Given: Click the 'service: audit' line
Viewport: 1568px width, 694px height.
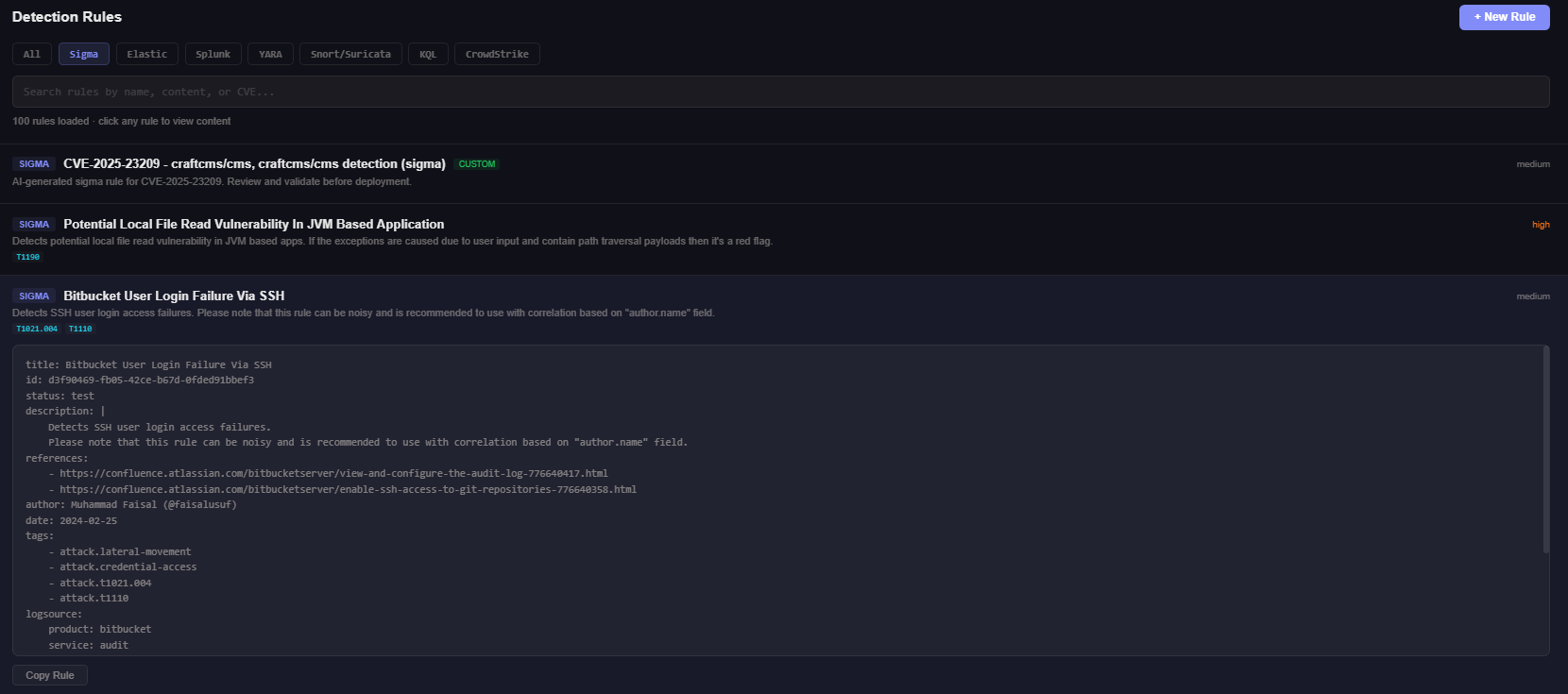Looking at the screenshot, I should tap(89, 645).
